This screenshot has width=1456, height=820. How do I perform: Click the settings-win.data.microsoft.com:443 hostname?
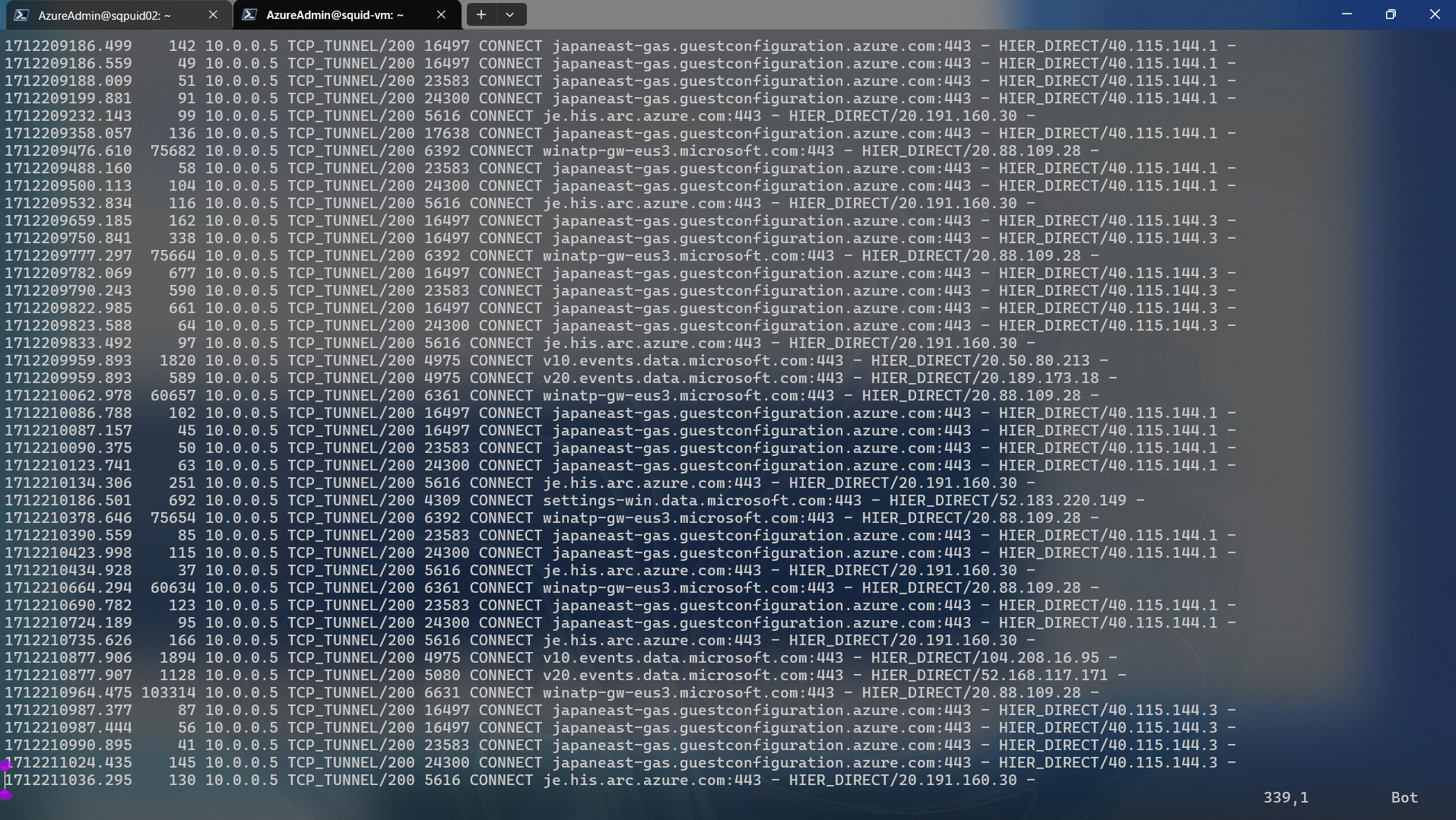702,500
